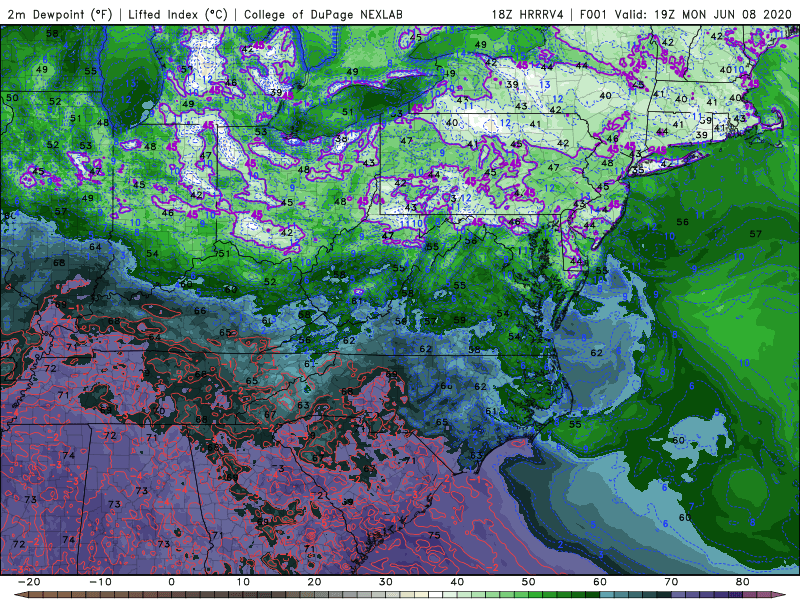Click the dewpoint value 66 on the map
800x600 pixels.
[x=200, y=311]
